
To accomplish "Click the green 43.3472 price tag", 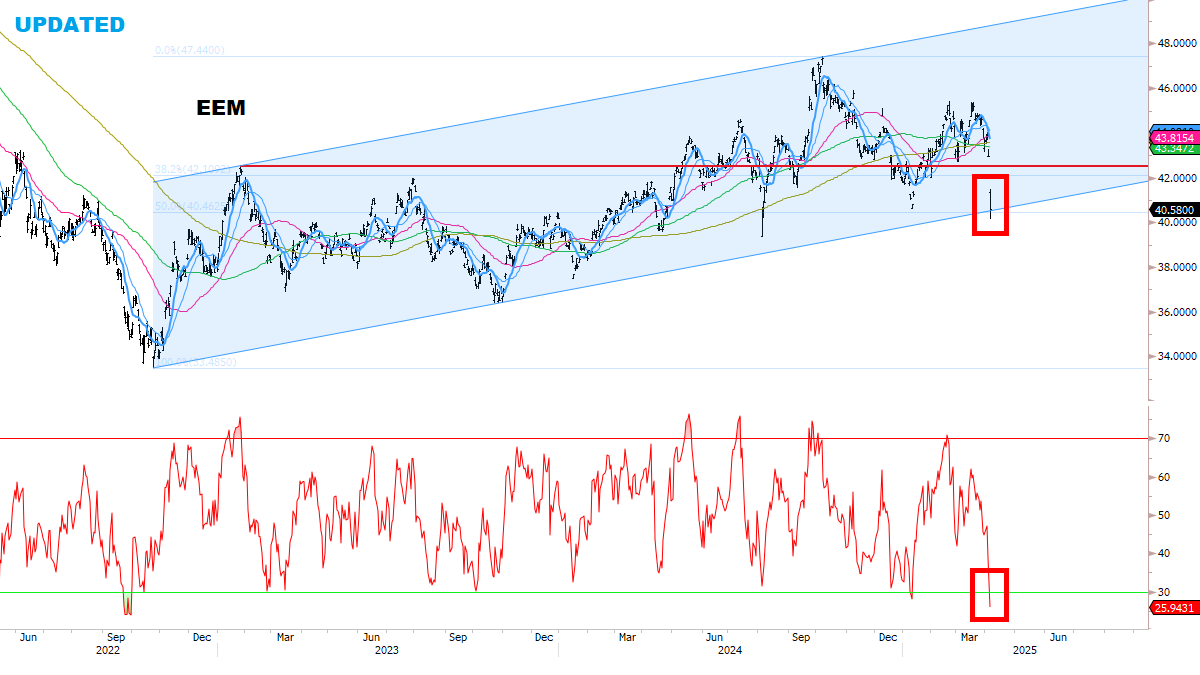I will (x=1174, y=148).
